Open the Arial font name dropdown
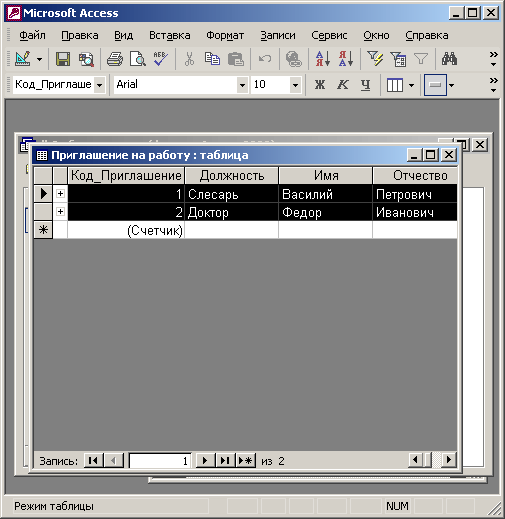Image resolution: width=505 pixels, height=519 pixels. [x=242, y=85]
